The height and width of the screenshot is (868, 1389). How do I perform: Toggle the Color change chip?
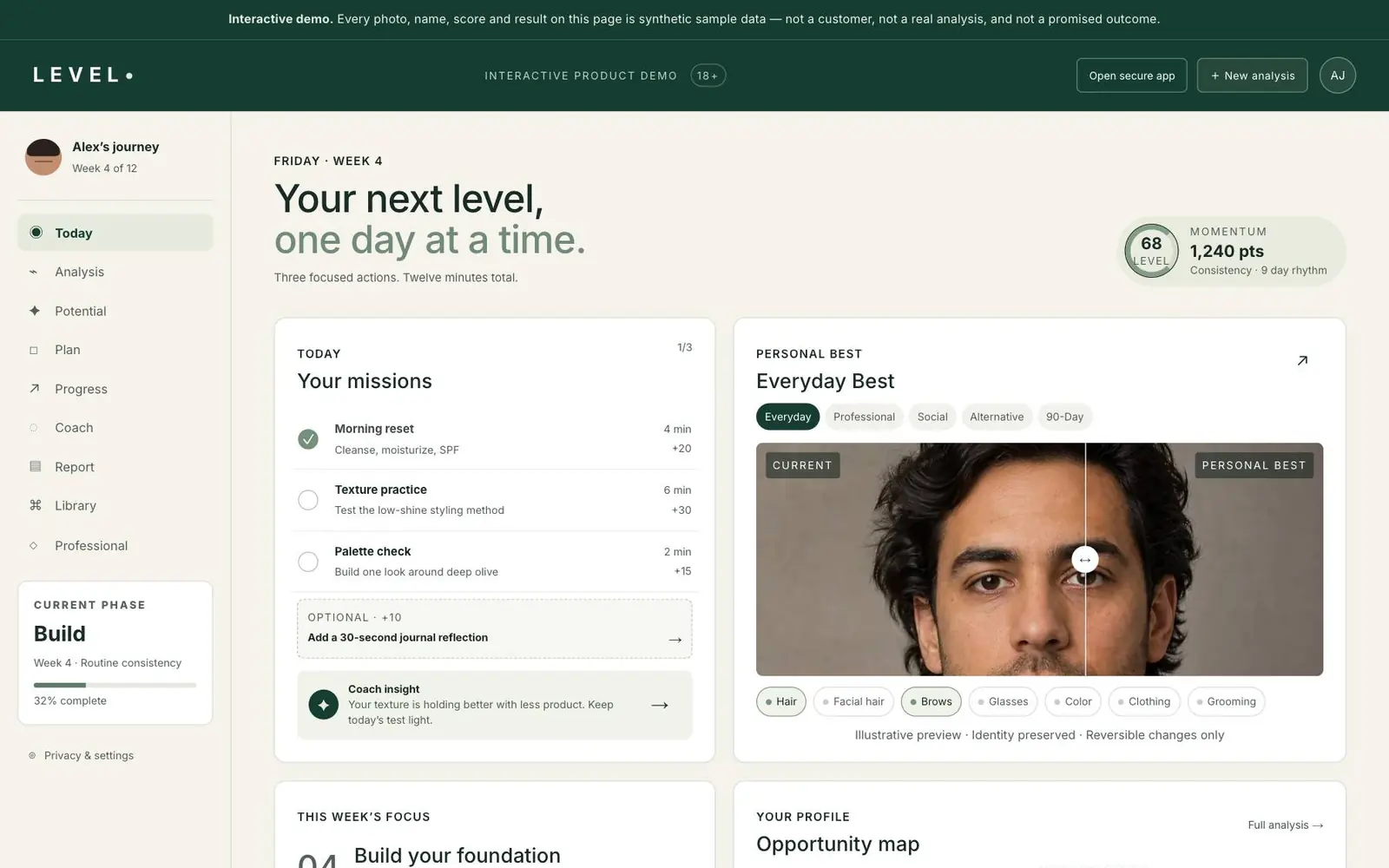point(1073,701)
